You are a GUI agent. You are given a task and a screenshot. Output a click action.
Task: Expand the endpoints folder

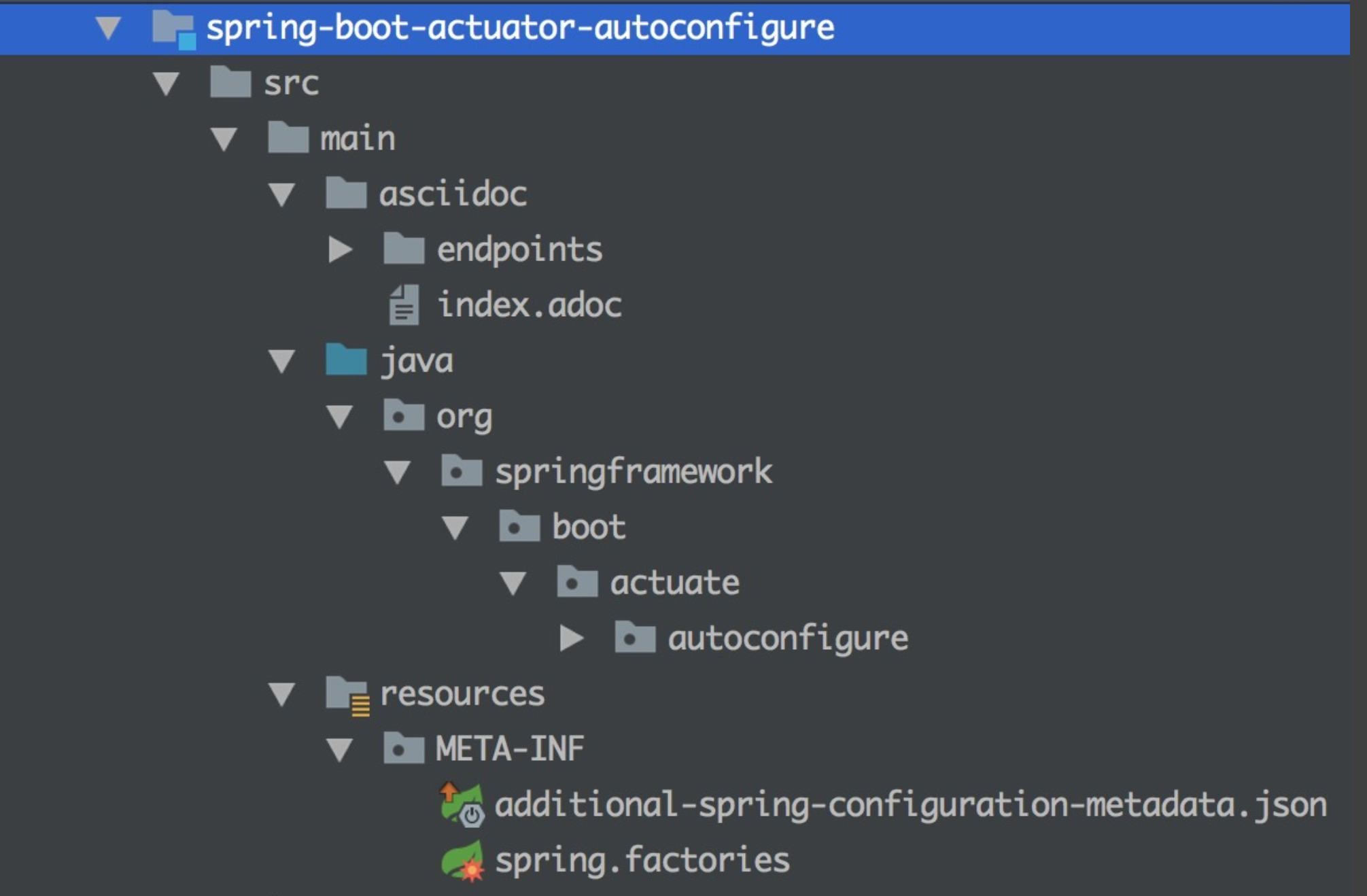click(338, 249)
